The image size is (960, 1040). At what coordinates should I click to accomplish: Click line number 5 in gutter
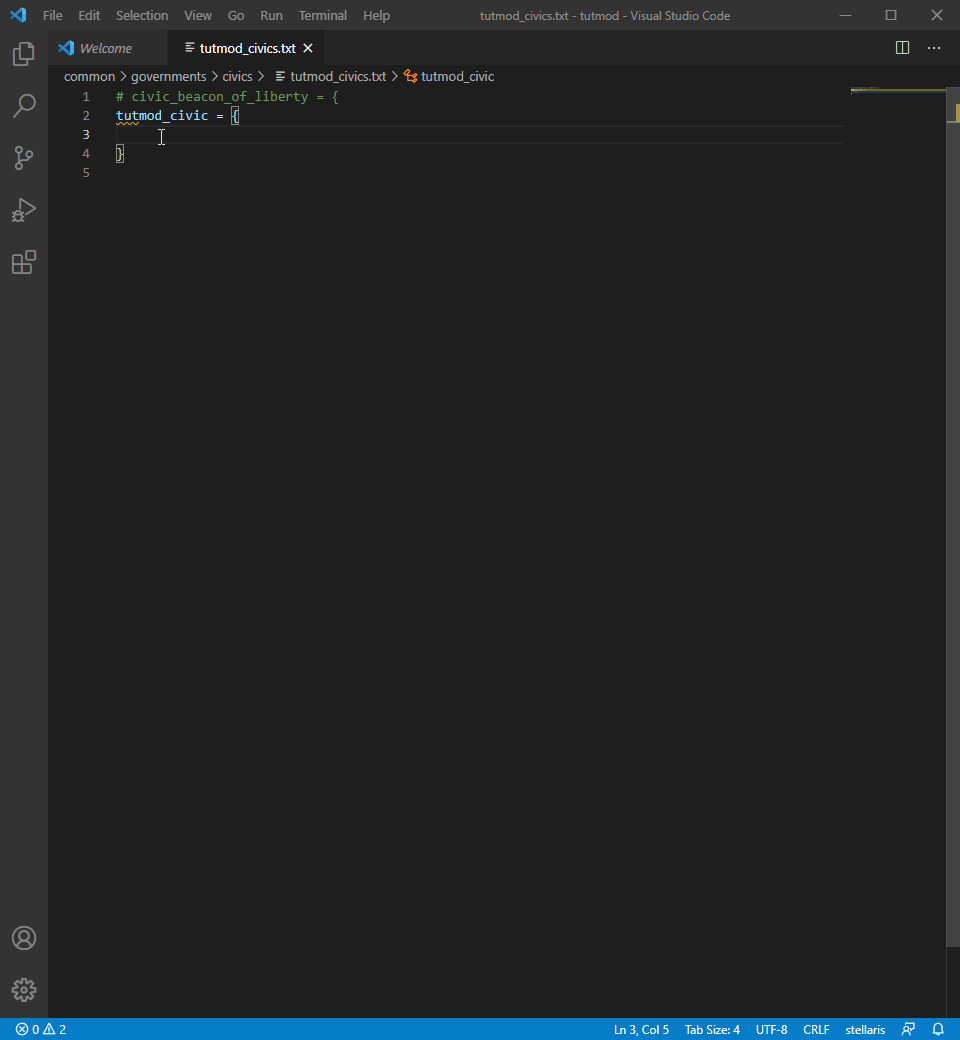tap(86, 172)
